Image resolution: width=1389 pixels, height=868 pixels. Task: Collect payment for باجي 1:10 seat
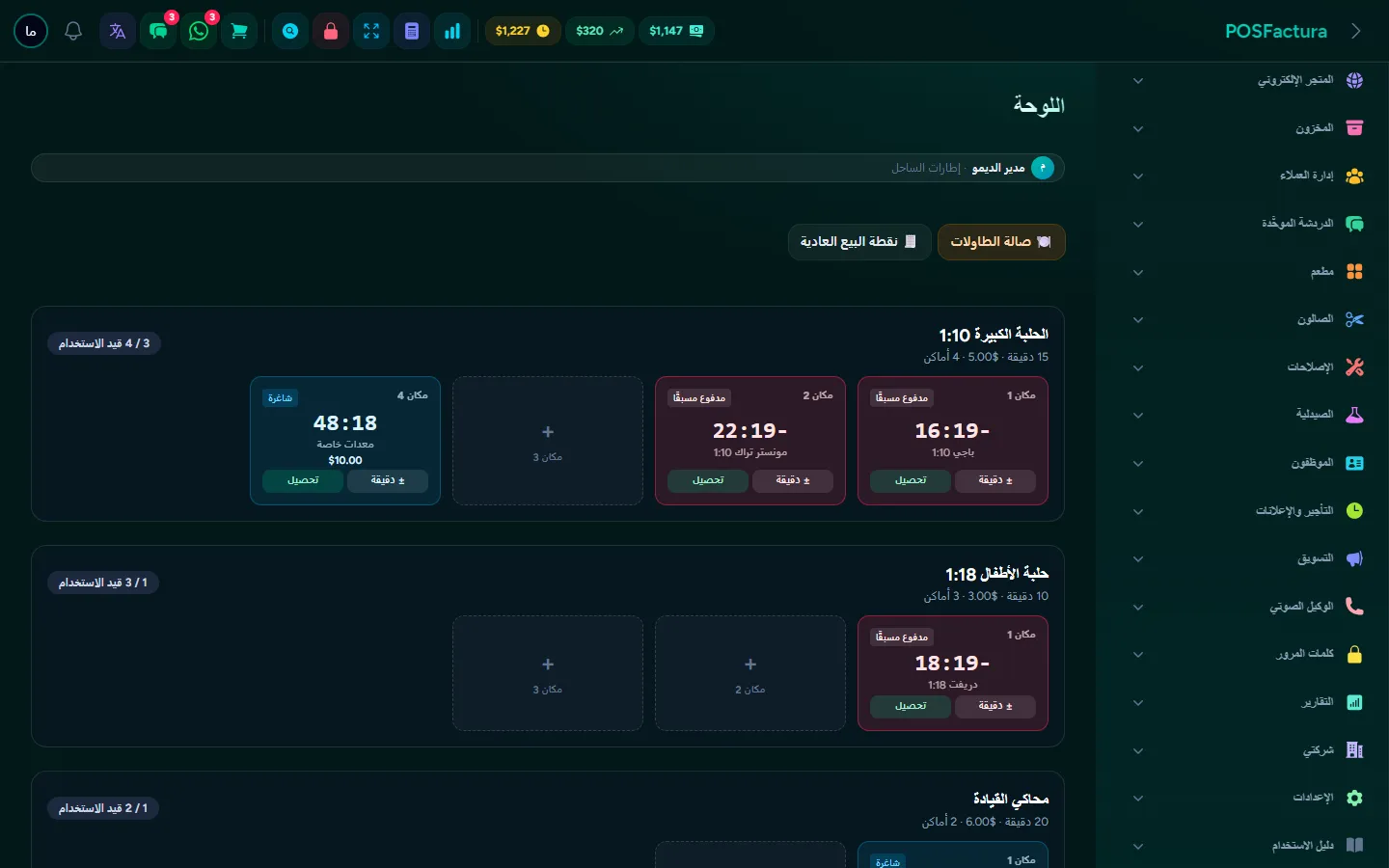[x=910, y=480]
